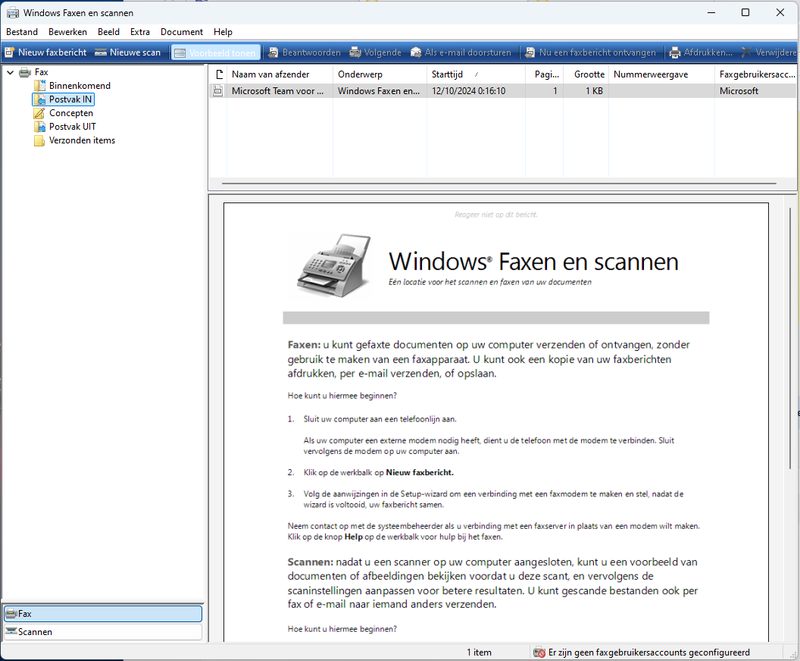Viewport: 800px width, 661px height.
Task: Click Nieuw faxbericht toolbar button
Action: tap(45, 53)
